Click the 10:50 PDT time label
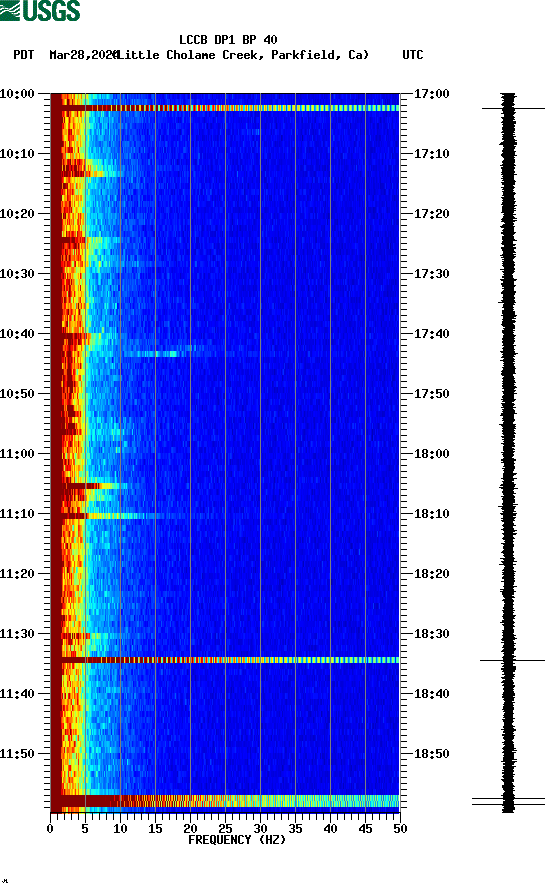 [17, 394]
